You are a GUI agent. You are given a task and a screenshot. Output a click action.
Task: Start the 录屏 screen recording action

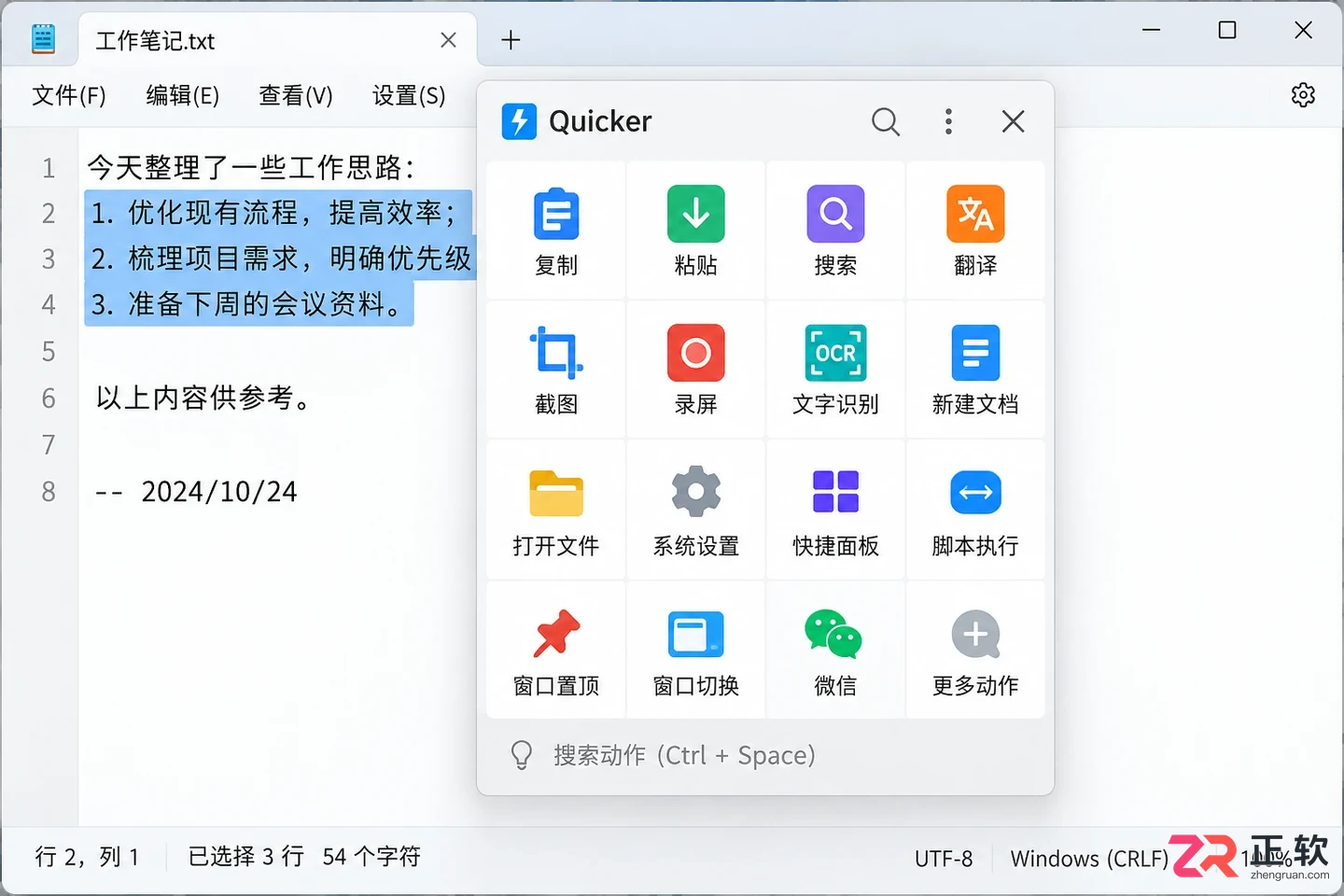tap(695, 370)
